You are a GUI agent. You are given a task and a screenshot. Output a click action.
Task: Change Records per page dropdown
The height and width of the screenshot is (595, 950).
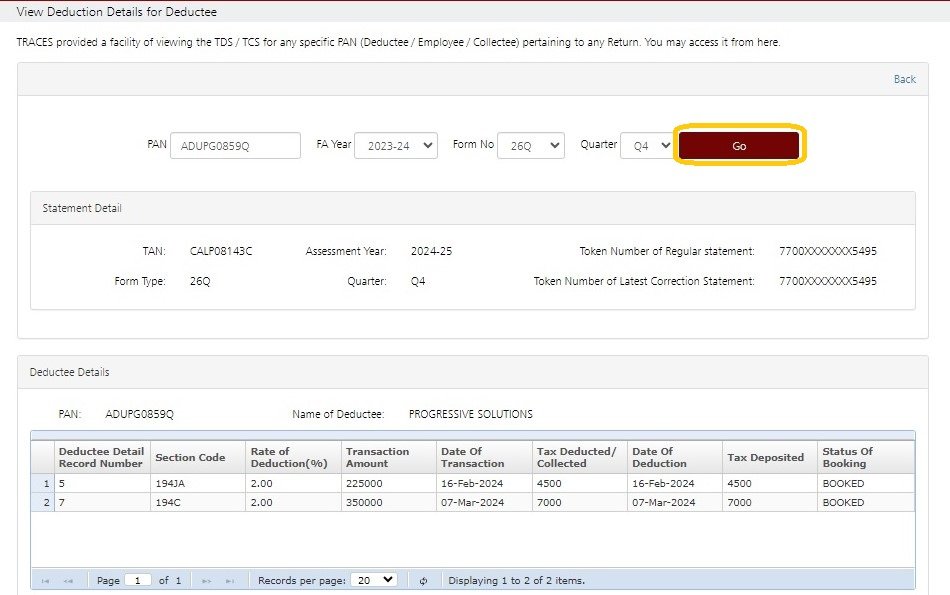tap(375, 580)
